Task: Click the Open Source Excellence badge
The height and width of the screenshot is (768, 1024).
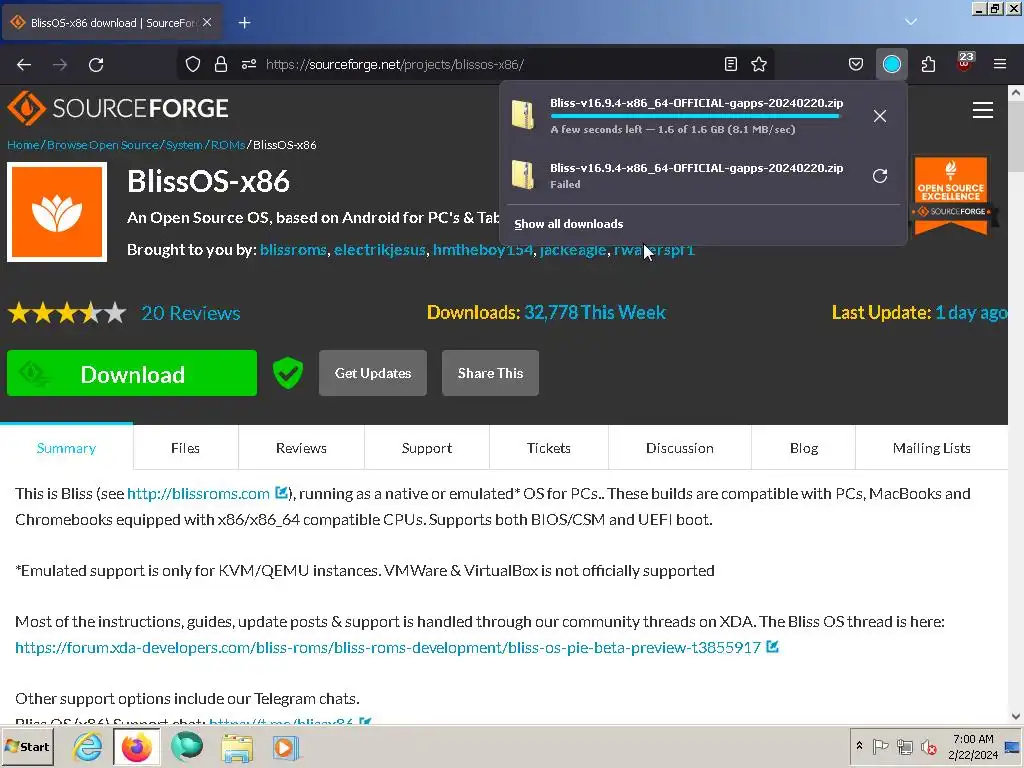Action: (951, 195)
